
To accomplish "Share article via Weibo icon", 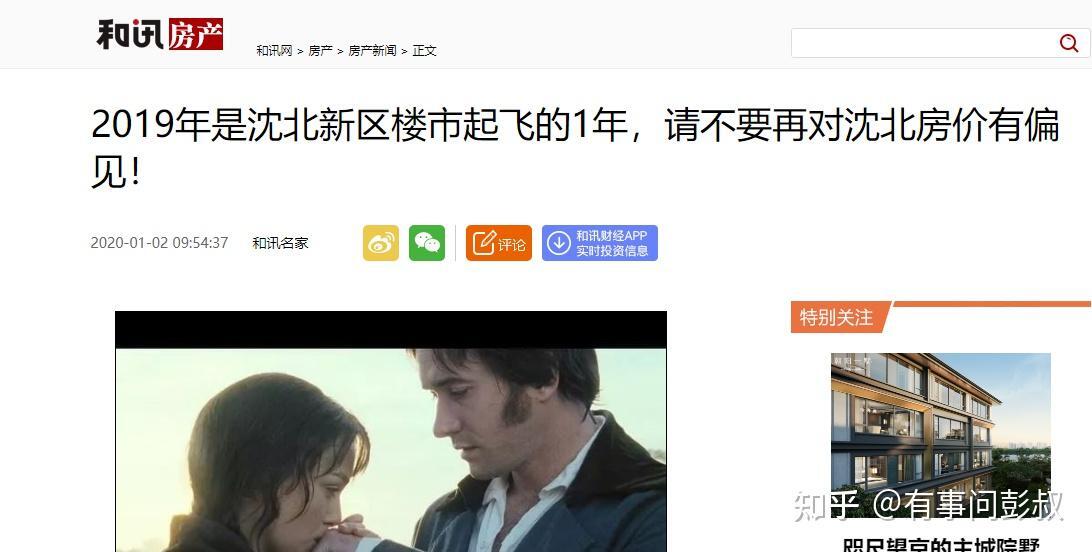I will point(381,243).
